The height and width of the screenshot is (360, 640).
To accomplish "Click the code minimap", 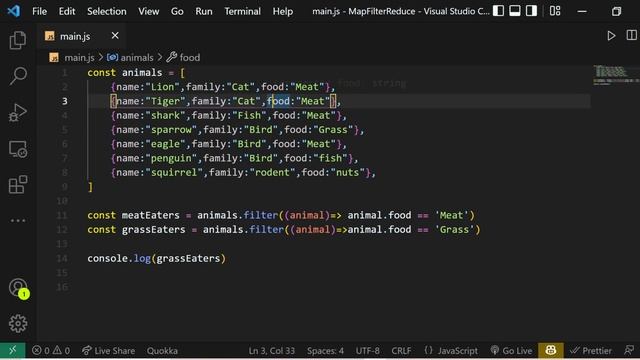I will (x=616, y=75).
